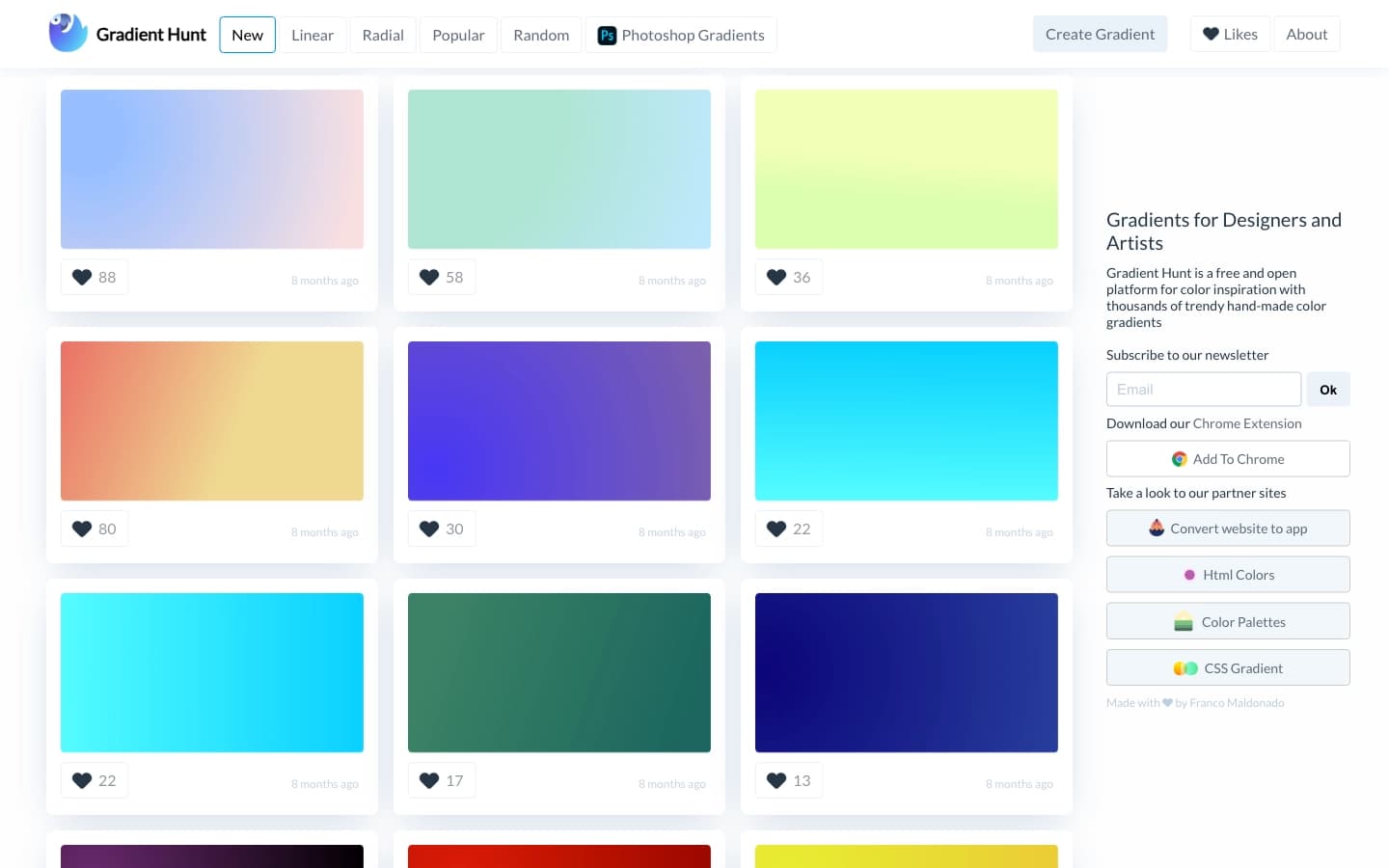The width and height of the screenshot is (1389, 868).
Task: Select the blue-to-pink gradient swatch
Action: [212, 169]
